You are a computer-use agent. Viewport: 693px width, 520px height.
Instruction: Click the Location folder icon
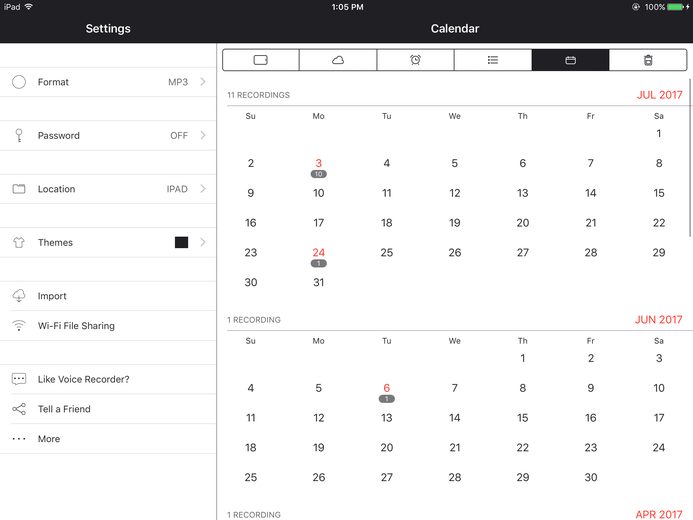point(19,189)
